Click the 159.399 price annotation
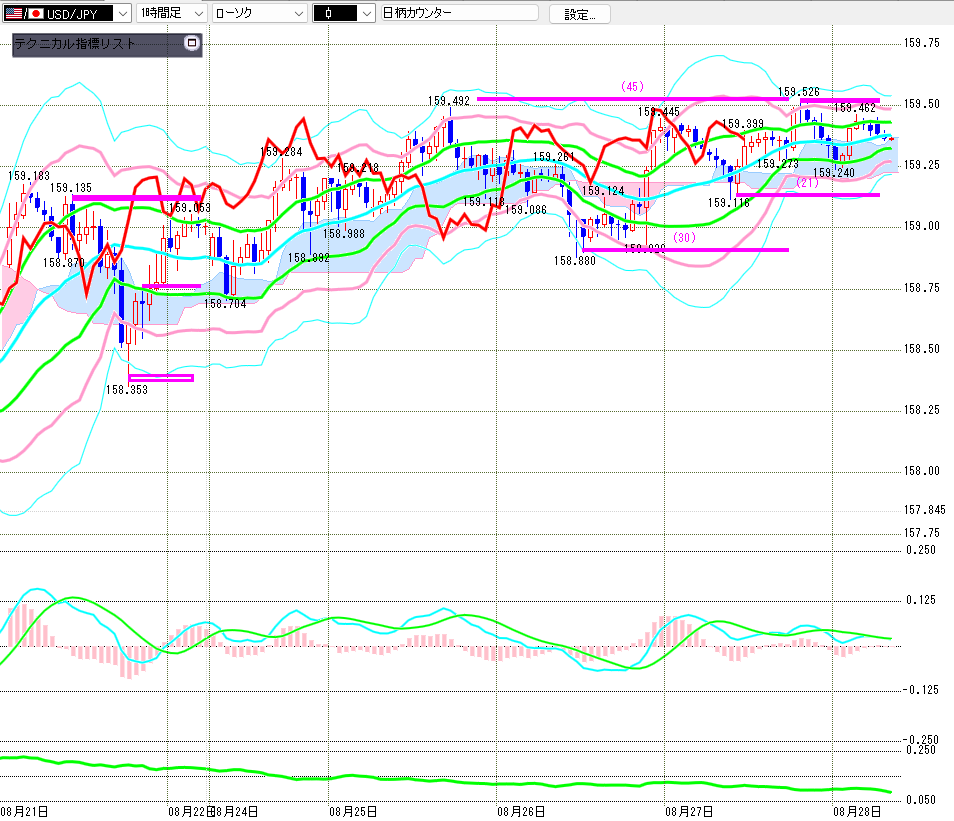This screenshot has width=954, height=821. coord(742,124)
